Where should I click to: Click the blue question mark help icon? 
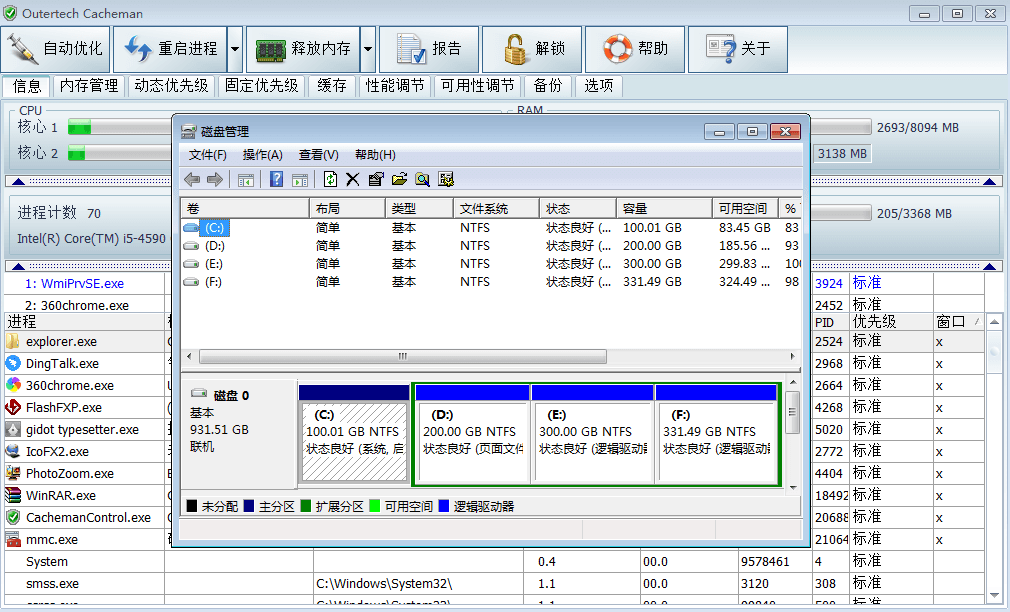(277, 179)
